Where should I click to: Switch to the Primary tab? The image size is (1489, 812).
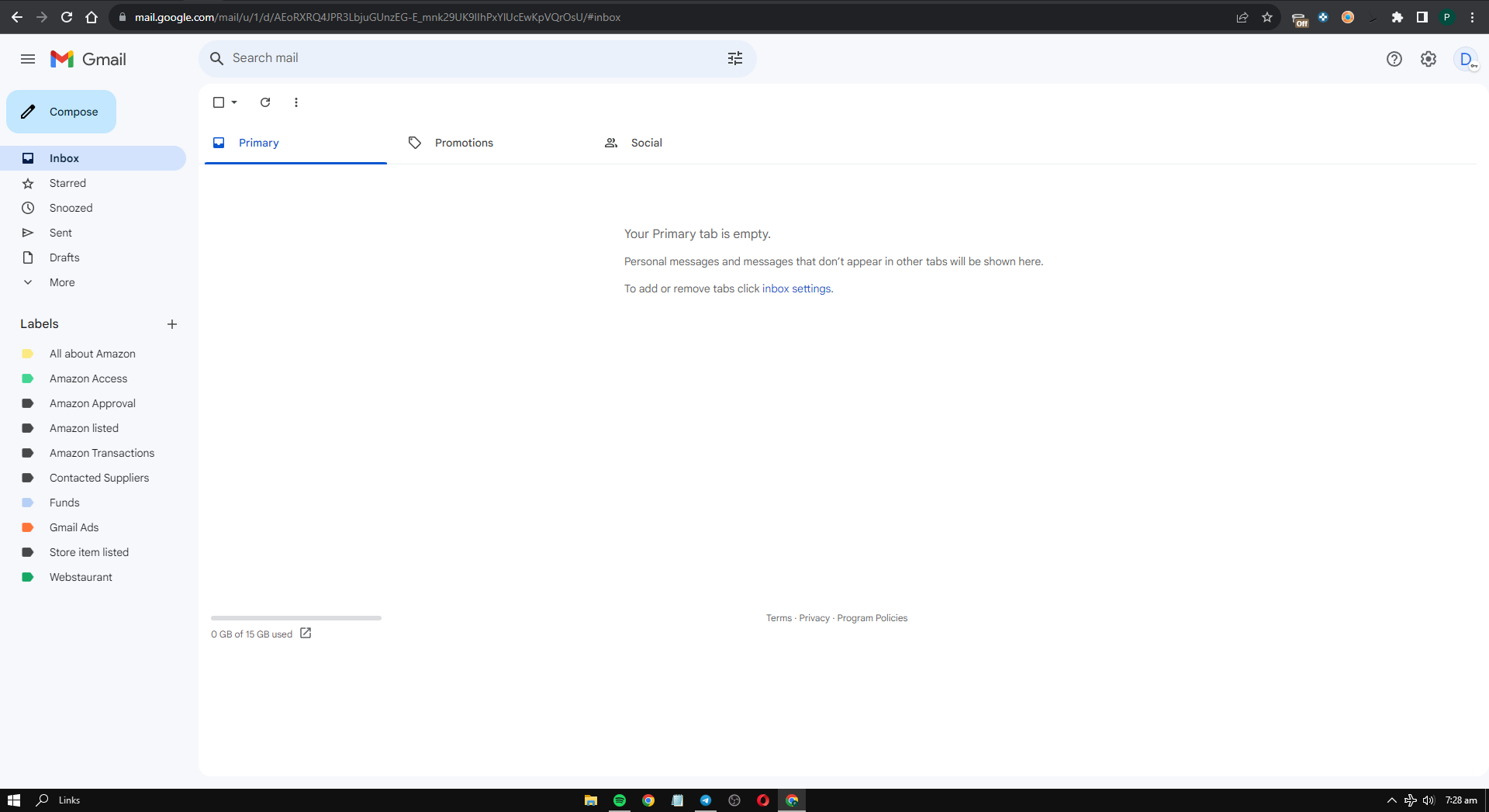tap(295, 143)
